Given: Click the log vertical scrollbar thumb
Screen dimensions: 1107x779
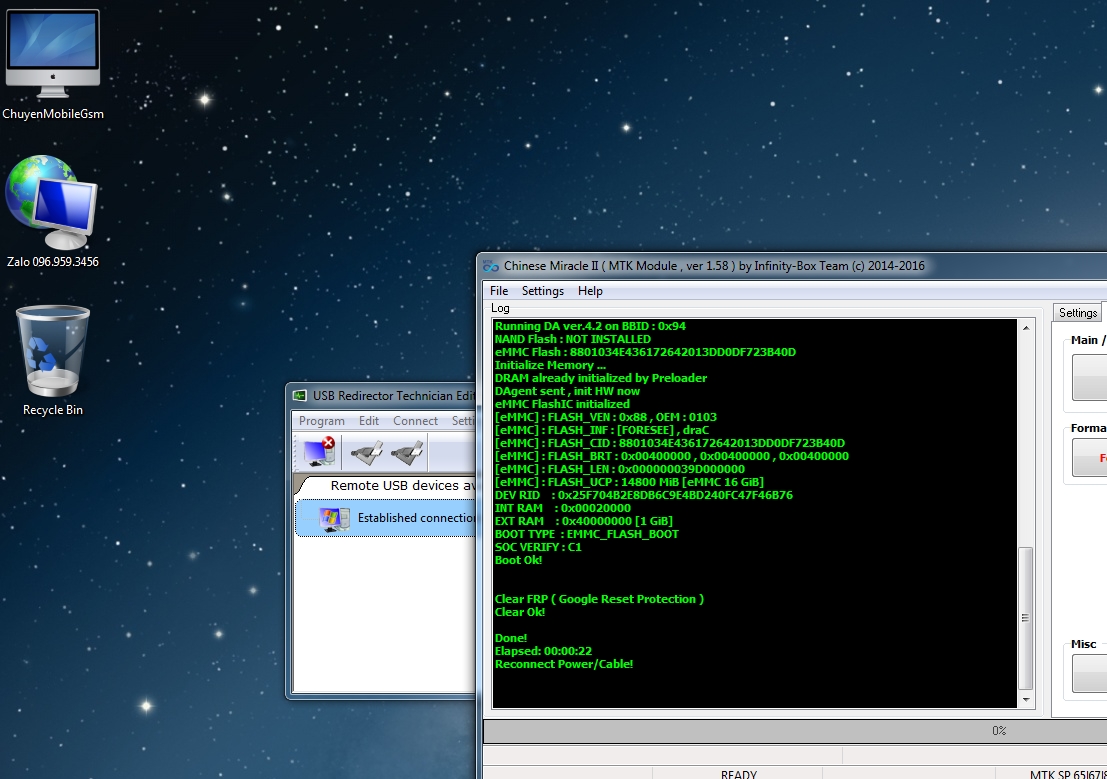Looking at the screenshot, I should (x=1026, y=618).
